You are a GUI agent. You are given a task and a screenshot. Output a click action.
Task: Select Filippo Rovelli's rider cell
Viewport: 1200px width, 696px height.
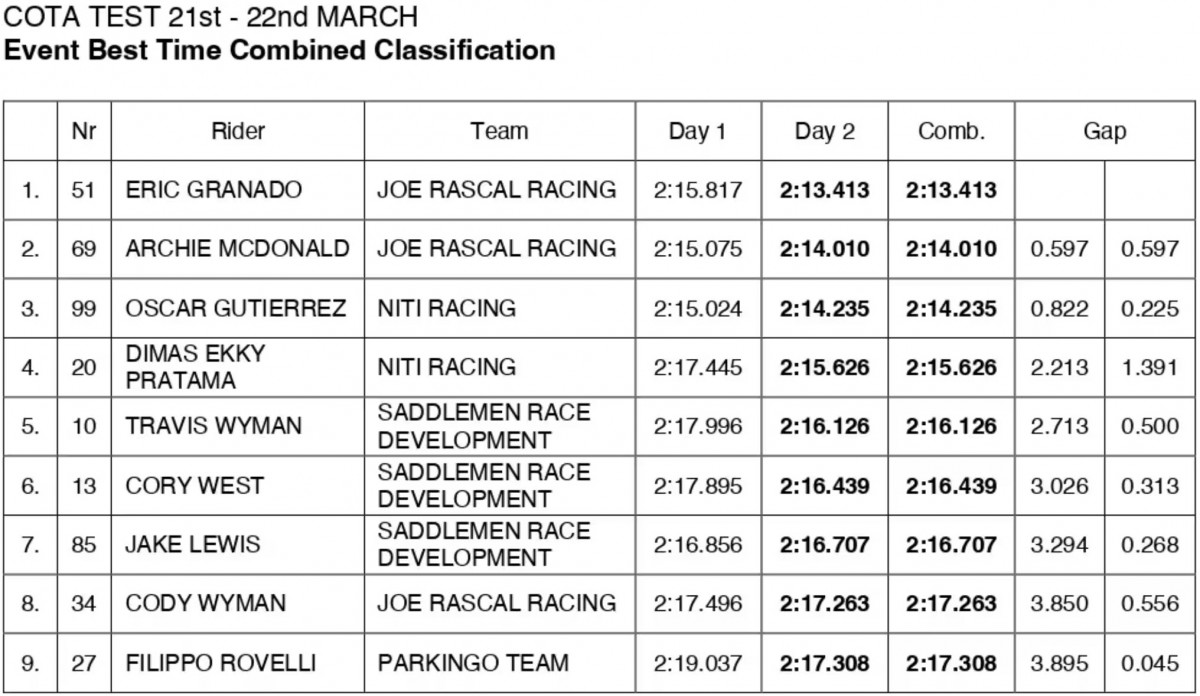[220, 662]
